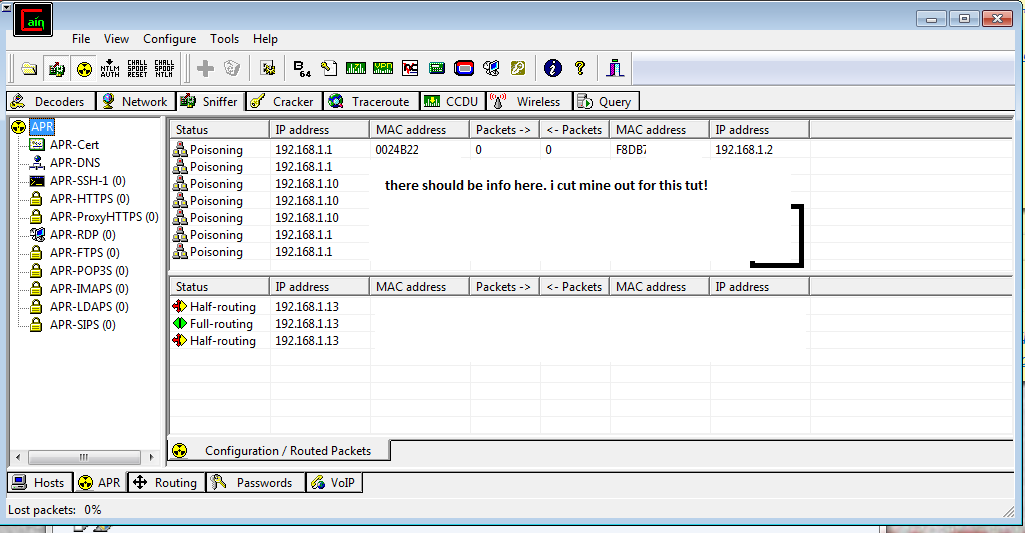Screen dimensions: 1025x533
Task: Select APR-SSH-1 (0) in the tree
Action: point(88,181)
